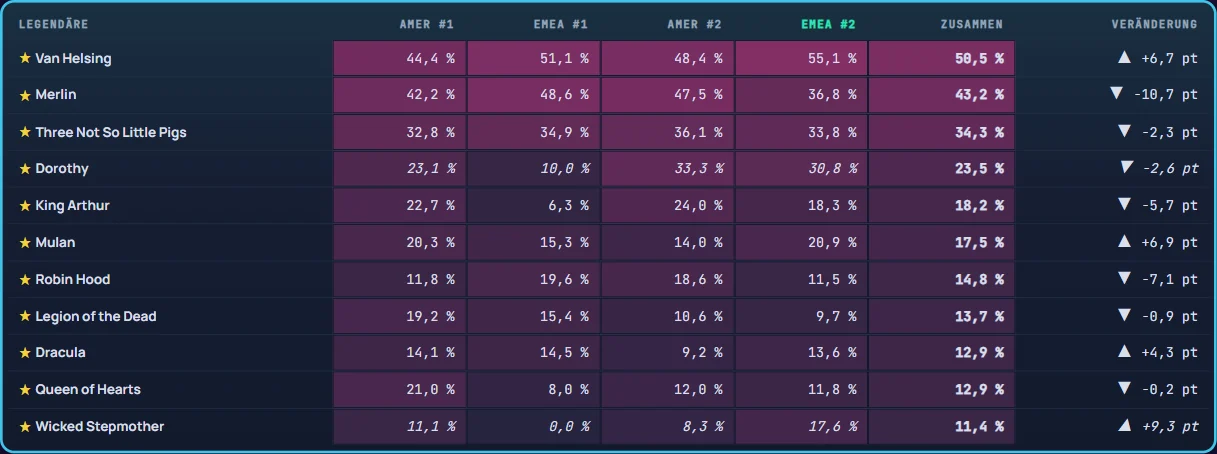Select Mulan's 20,9 % cell
Screen dimensions: 1217x454
801,242
